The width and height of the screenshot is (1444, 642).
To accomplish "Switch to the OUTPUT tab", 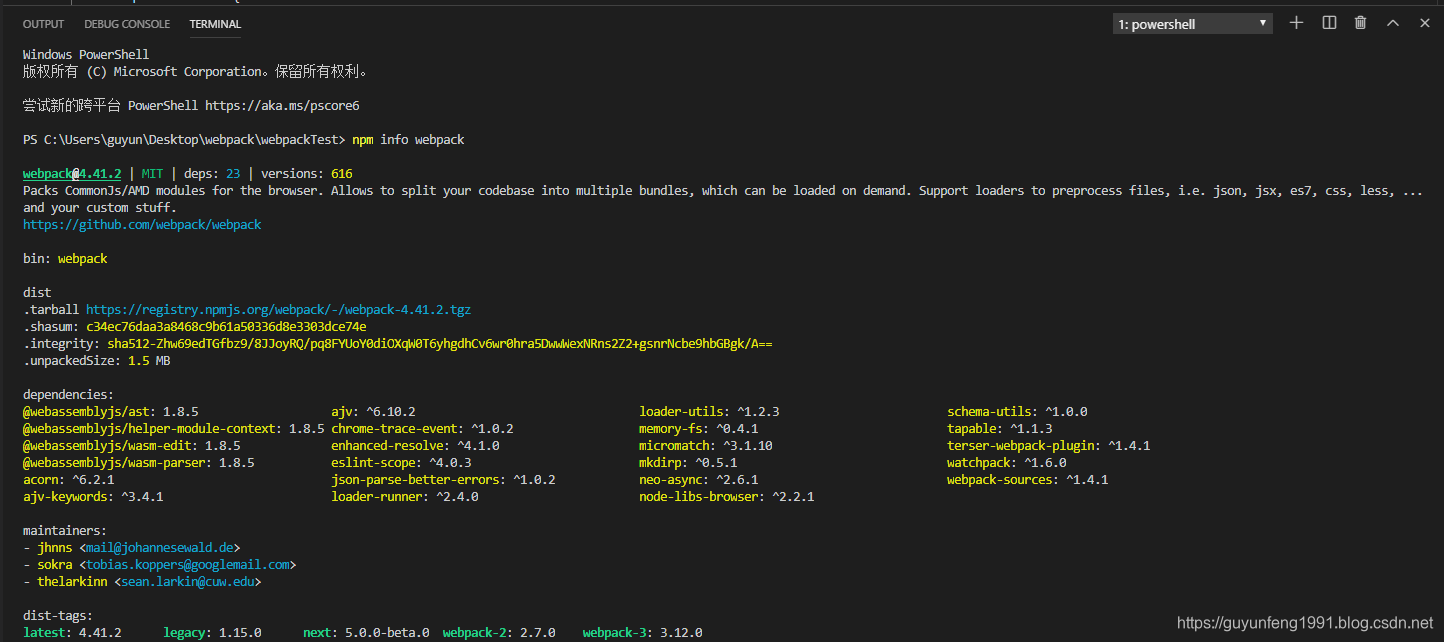I will (x=43, y=24).
